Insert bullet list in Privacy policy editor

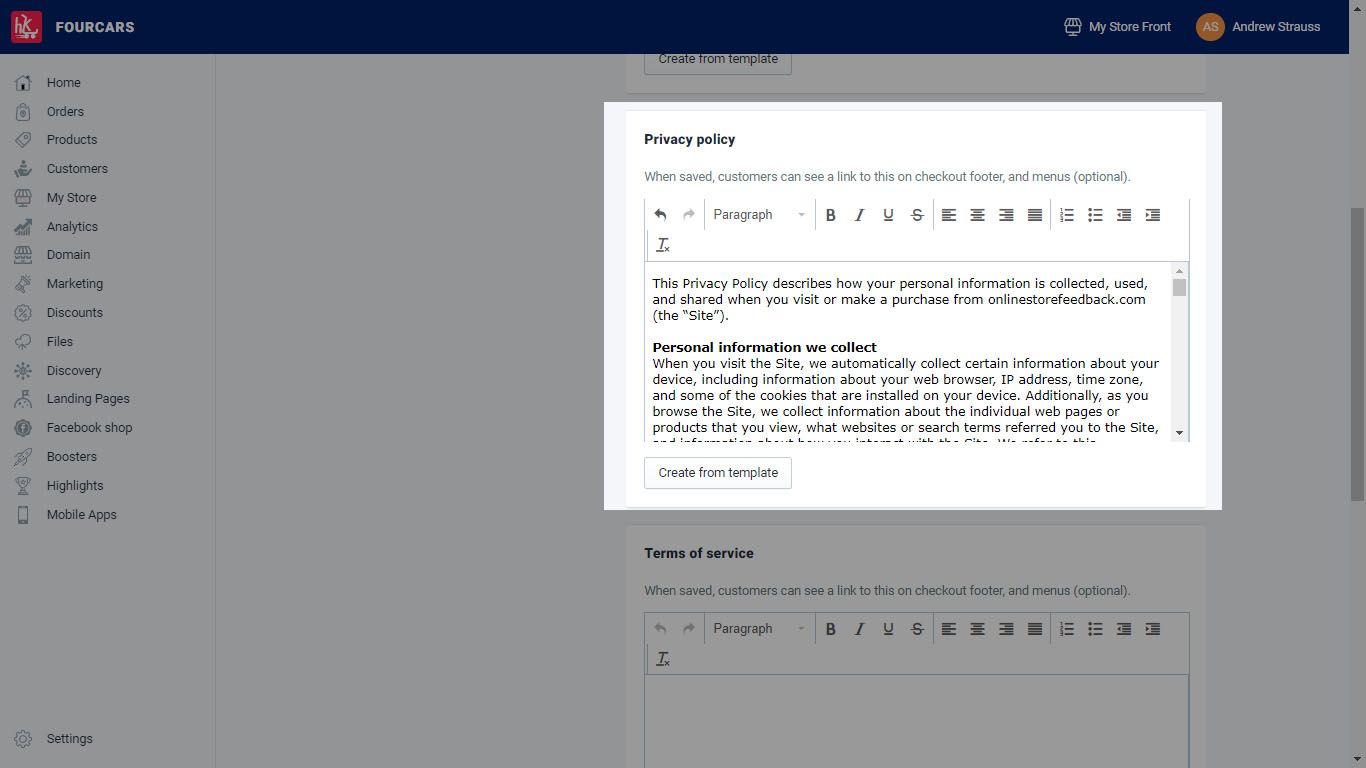[x=1095, y=215]
